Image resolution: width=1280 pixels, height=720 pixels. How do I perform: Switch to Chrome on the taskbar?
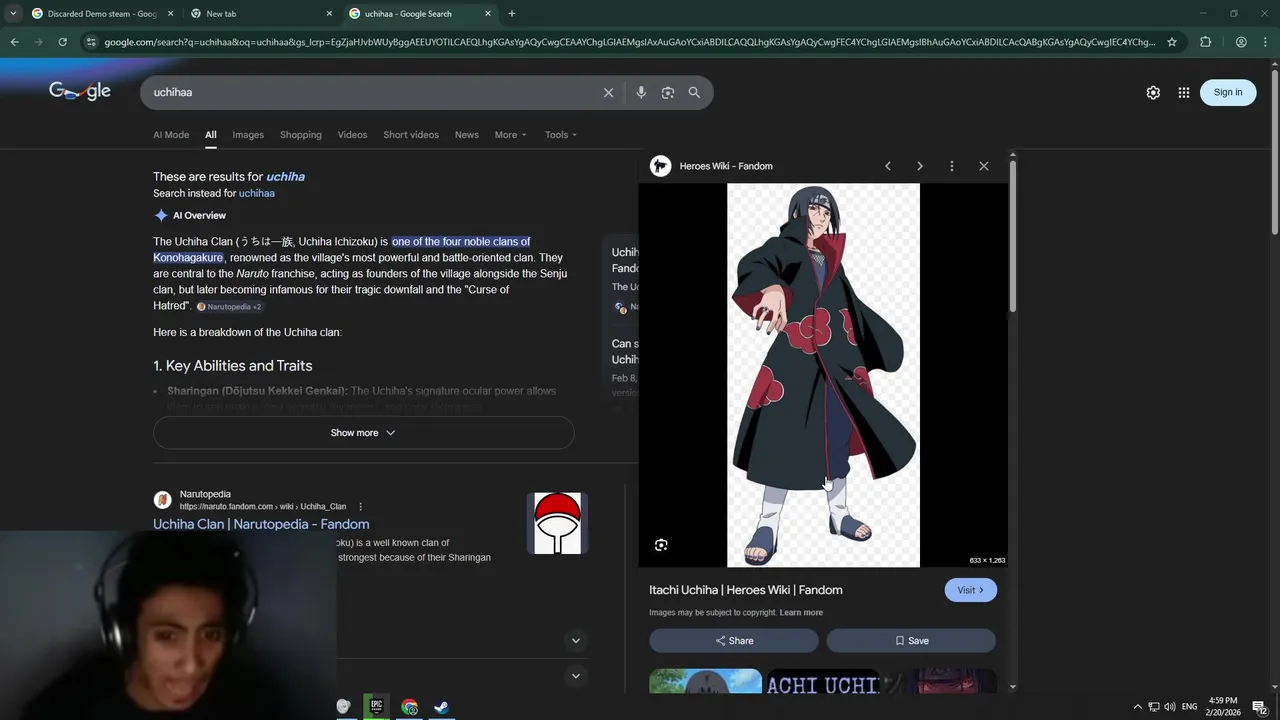[x=409, y=706]
